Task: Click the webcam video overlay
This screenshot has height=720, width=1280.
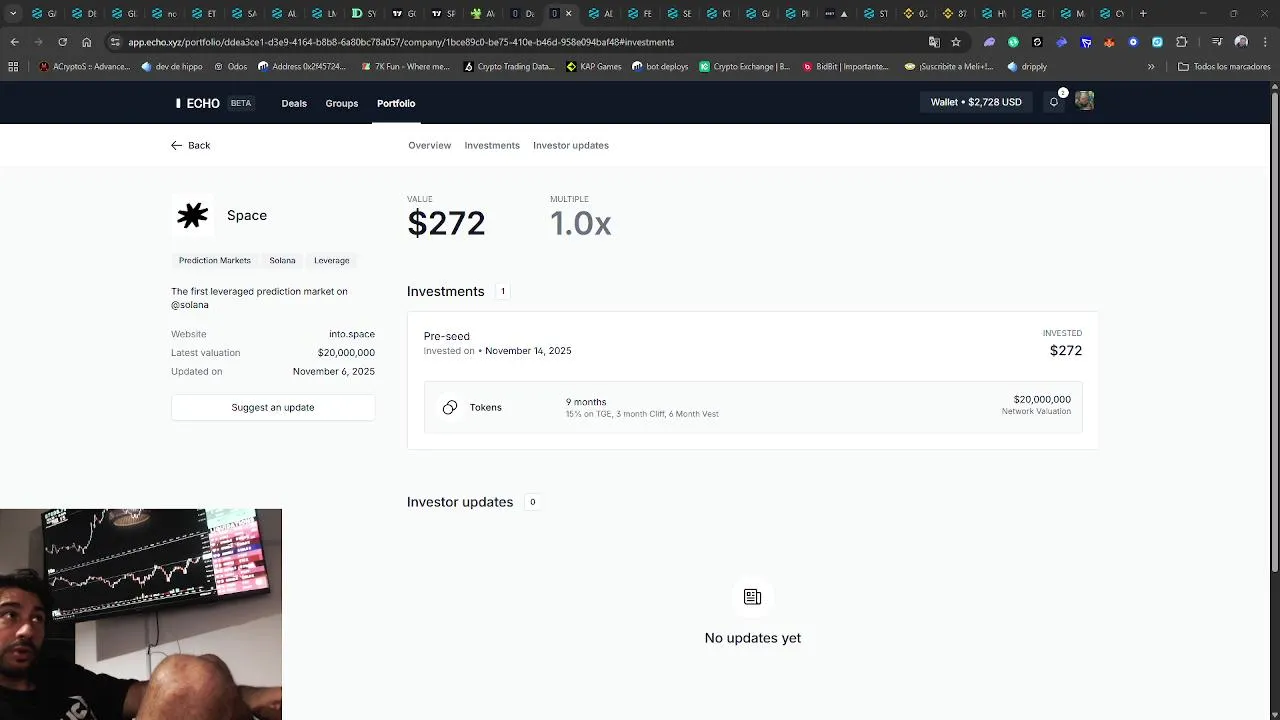Action: [141, 614]
